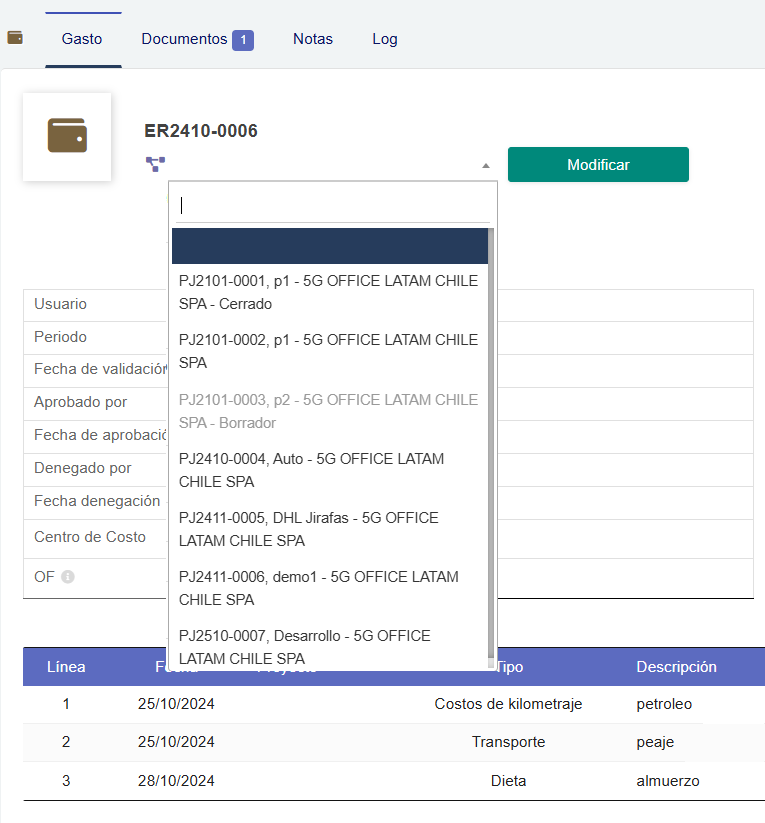Switch to the Notas tab
This screenshot has width=765, height=823.
click(x=313, y=39)
